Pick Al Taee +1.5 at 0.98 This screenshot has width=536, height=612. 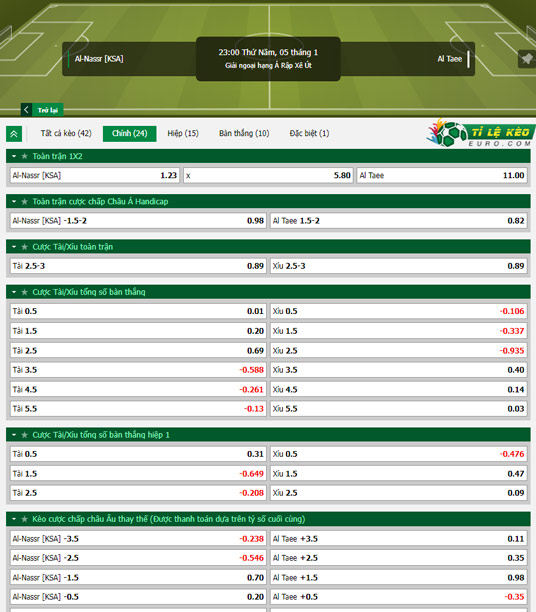[x=399, y=577]
